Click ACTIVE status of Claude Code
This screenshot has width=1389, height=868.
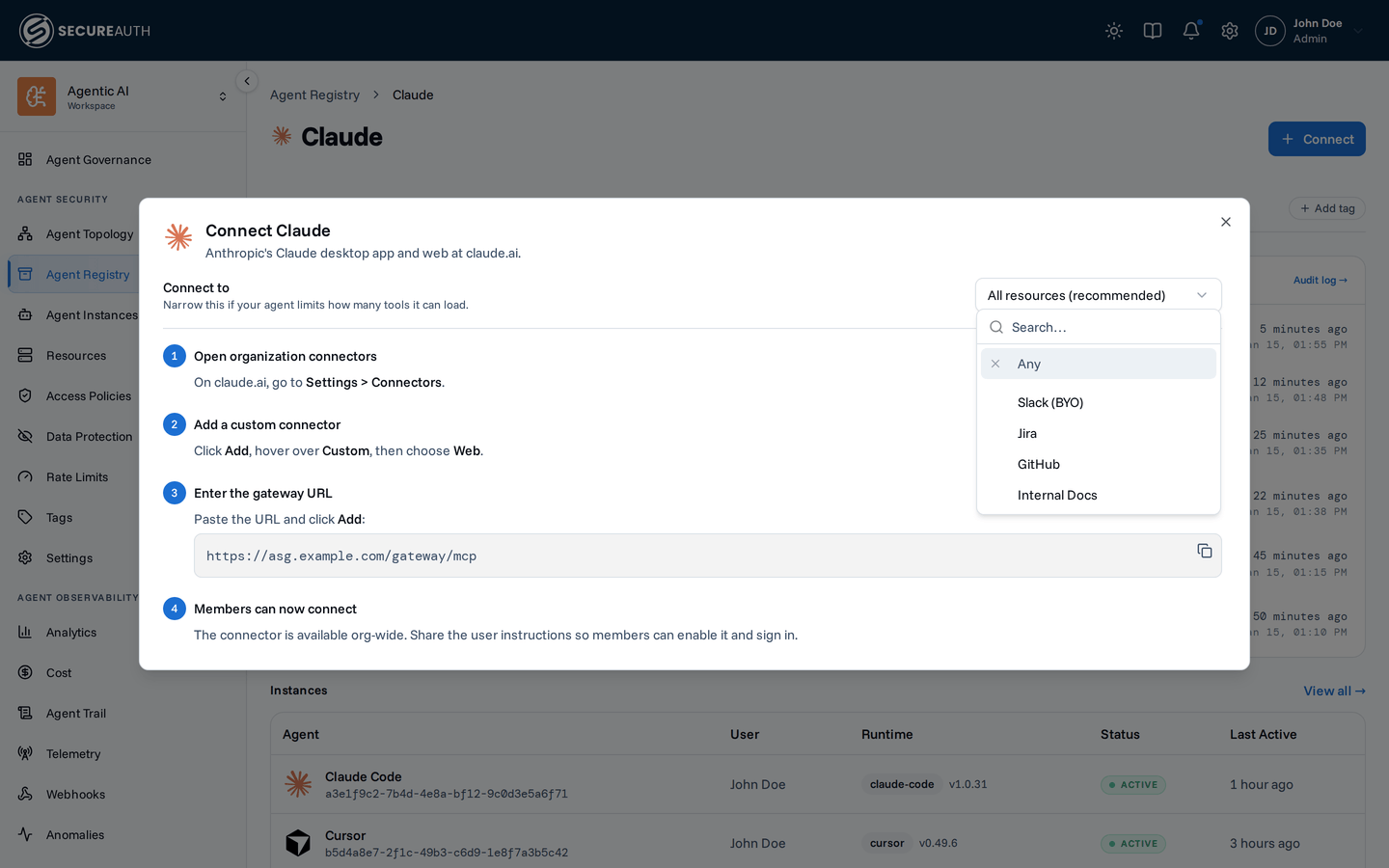pyautogui.click(x=1133, y=784)
